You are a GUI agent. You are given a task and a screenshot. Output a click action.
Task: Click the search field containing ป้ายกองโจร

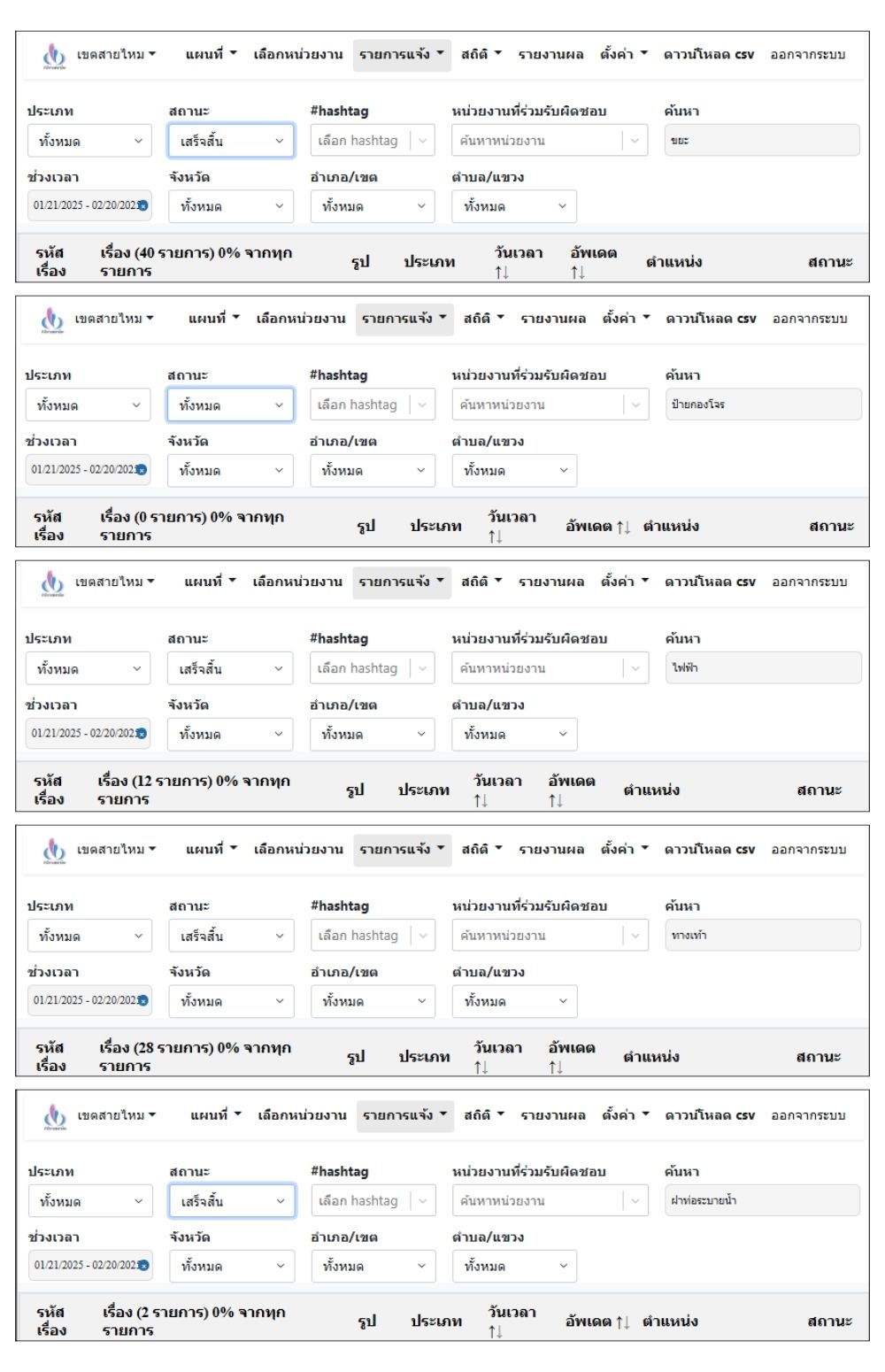point(763,405)
